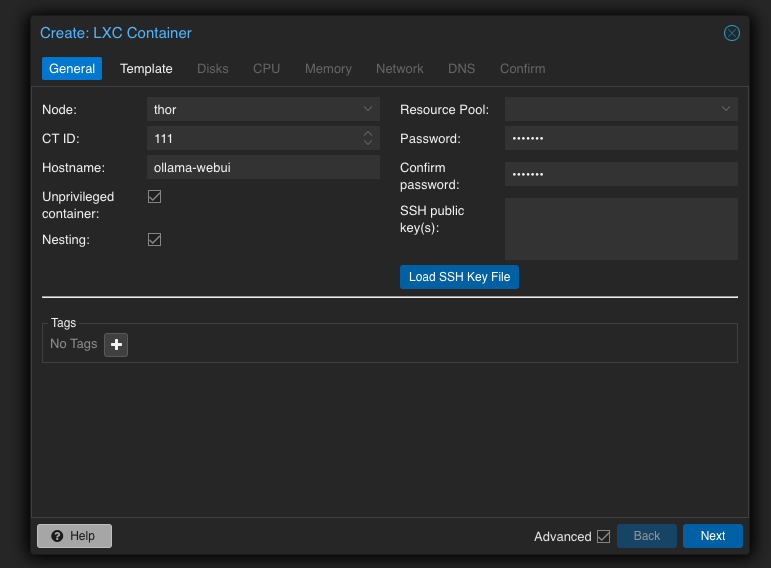Increase the CT ID with up arrow
The width and height of the screenshot is (771, 568).
point(368,134)
